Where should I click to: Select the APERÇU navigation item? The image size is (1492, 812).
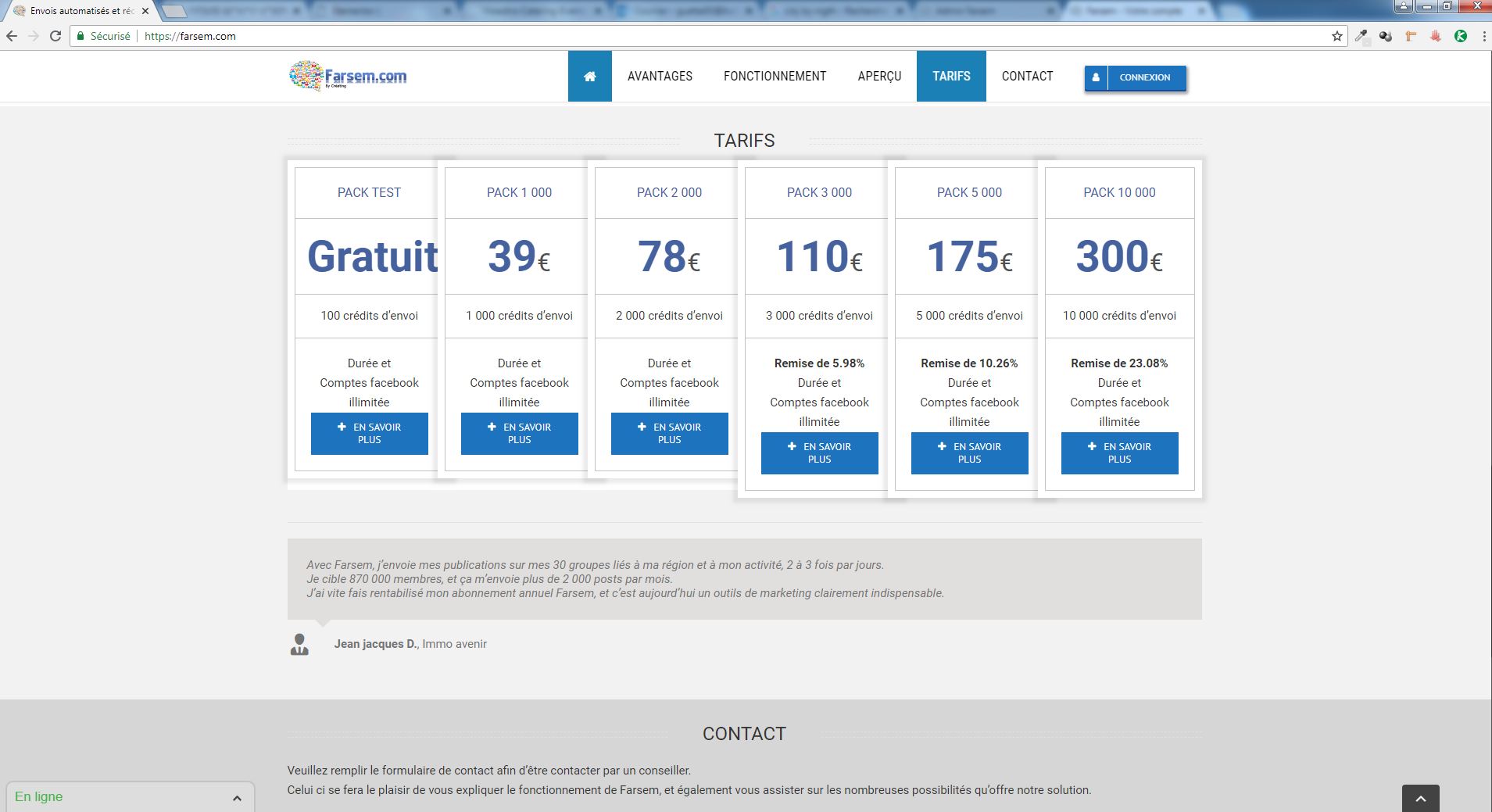(879, 77)
